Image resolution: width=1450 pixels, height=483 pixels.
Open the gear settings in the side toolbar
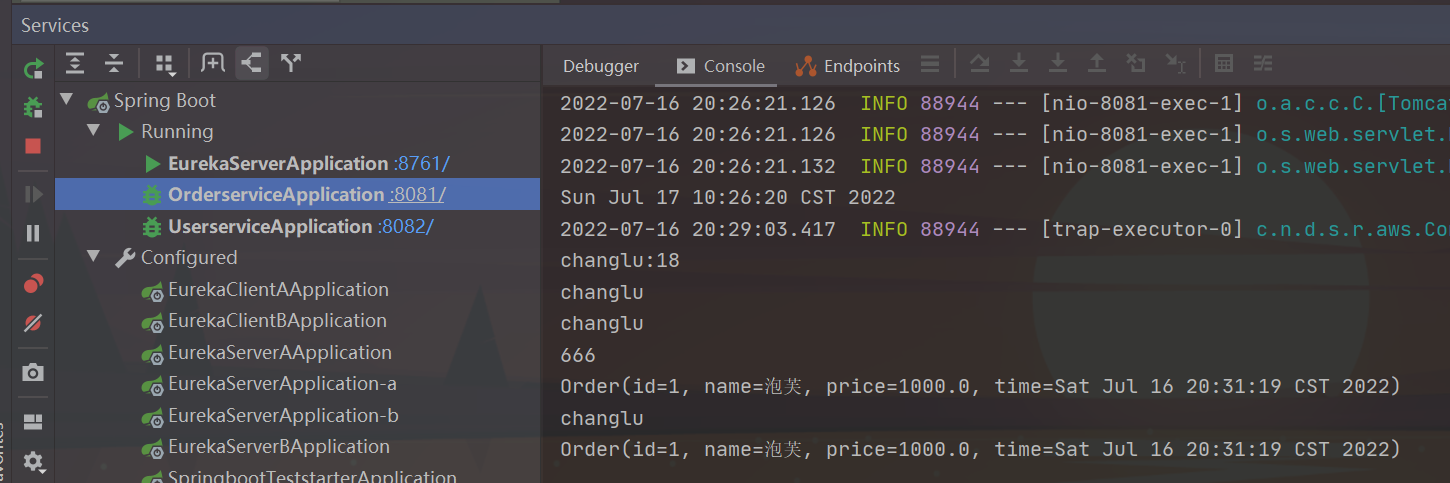(33, 461)
